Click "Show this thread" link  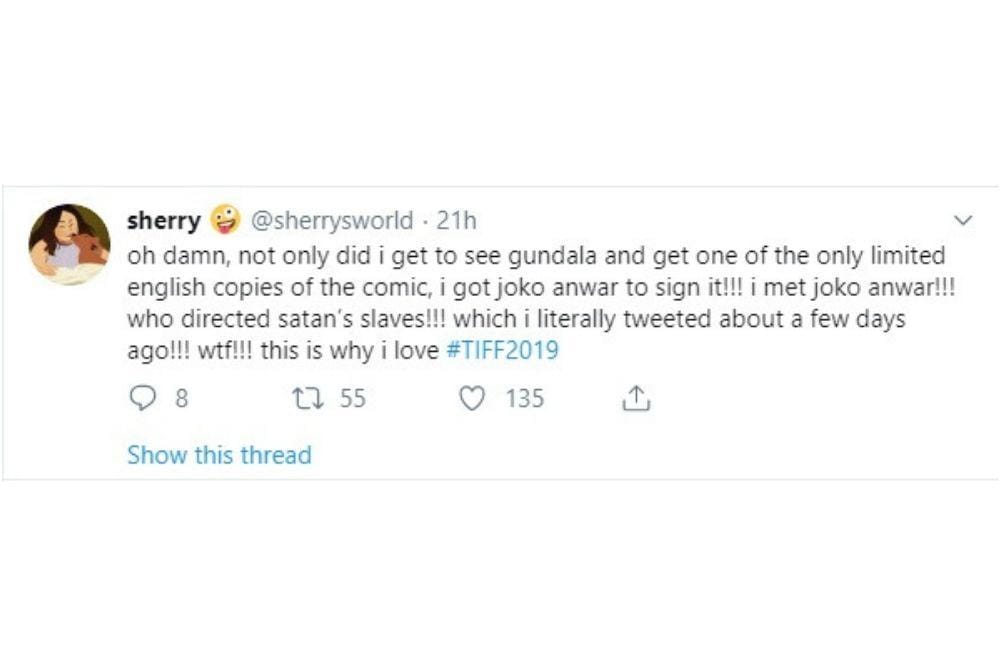coord(219,455)
